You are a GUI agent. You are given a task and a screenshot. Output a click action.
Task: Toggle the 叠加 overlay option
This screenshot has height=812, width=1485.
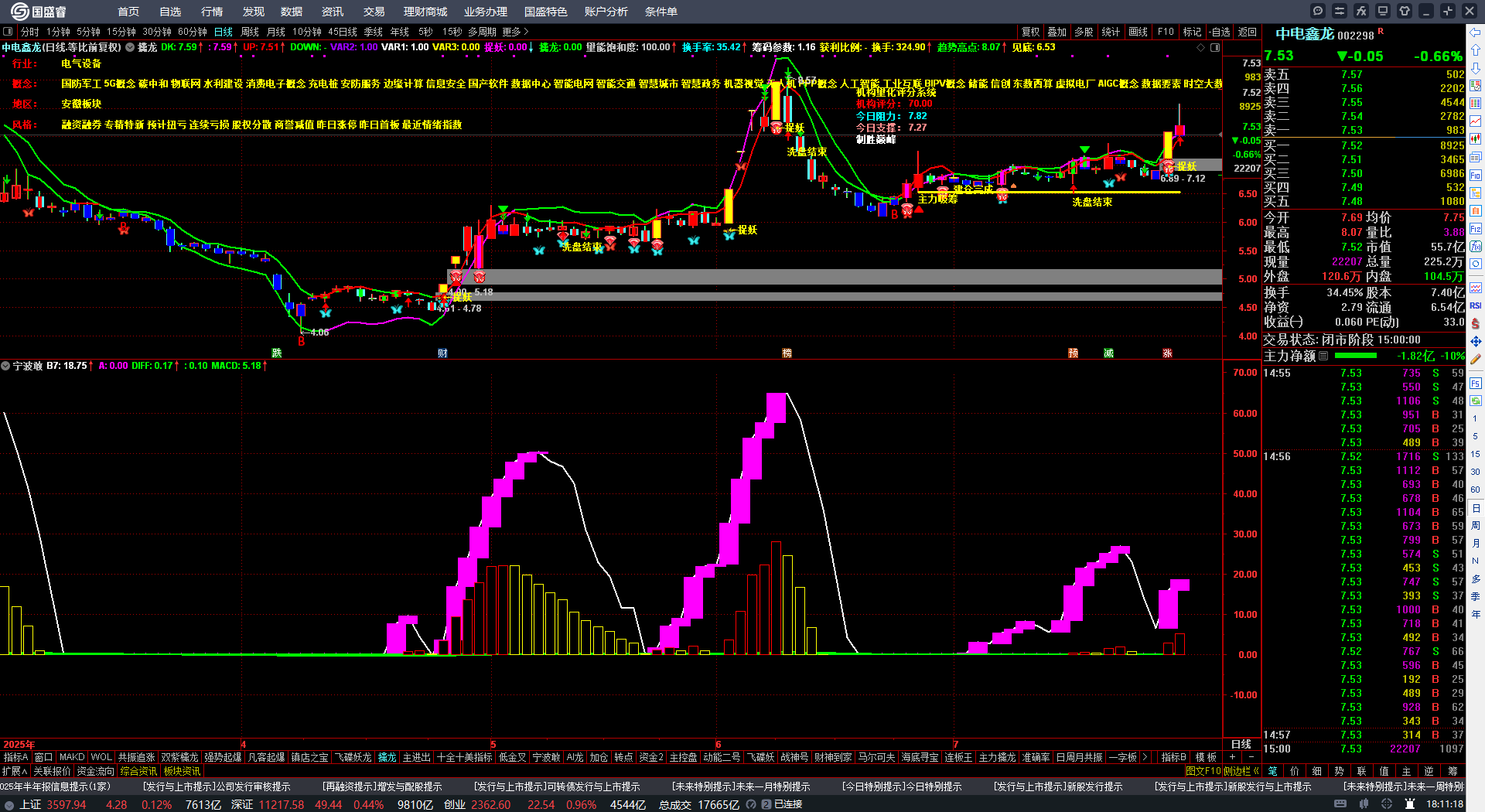pos(1057,32)
